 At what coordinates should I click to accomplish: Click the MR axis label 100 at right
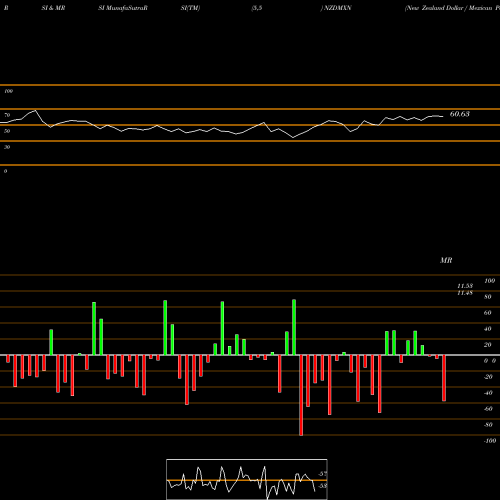pos(490,281)
